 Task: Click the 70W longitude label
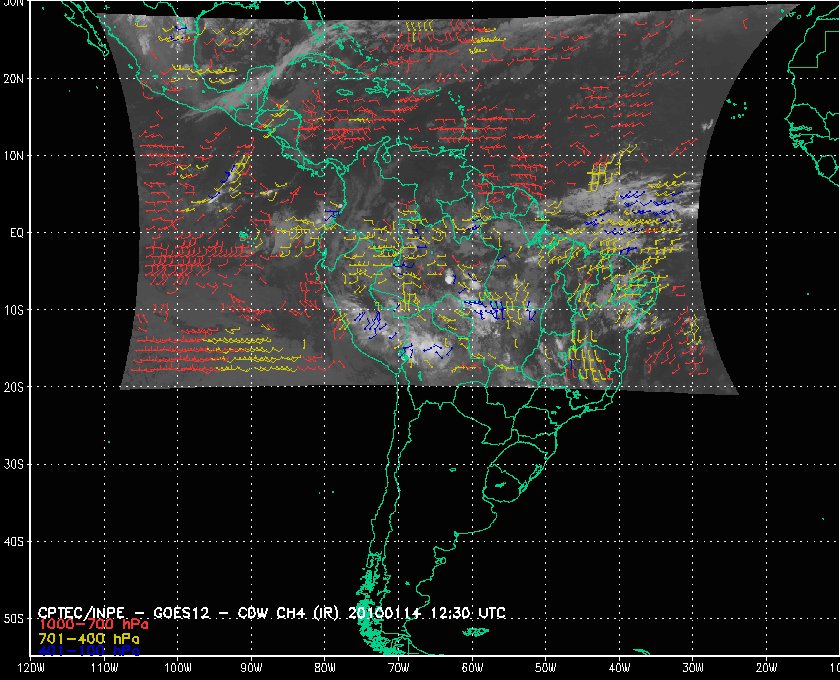(x=399, y=667)
